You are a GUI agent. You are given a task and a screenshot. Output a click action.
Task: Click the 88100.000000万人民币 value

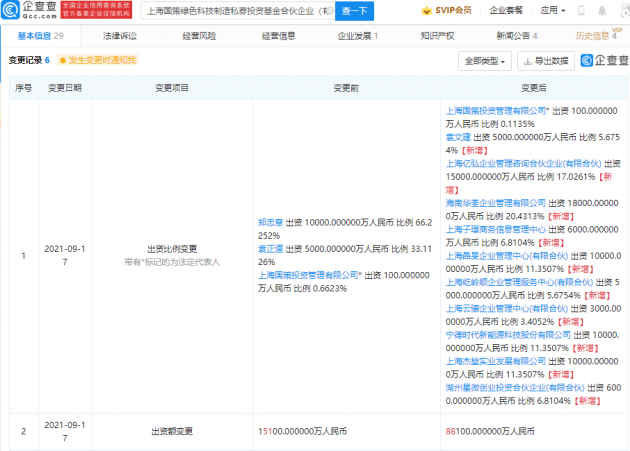click(490, 431)
